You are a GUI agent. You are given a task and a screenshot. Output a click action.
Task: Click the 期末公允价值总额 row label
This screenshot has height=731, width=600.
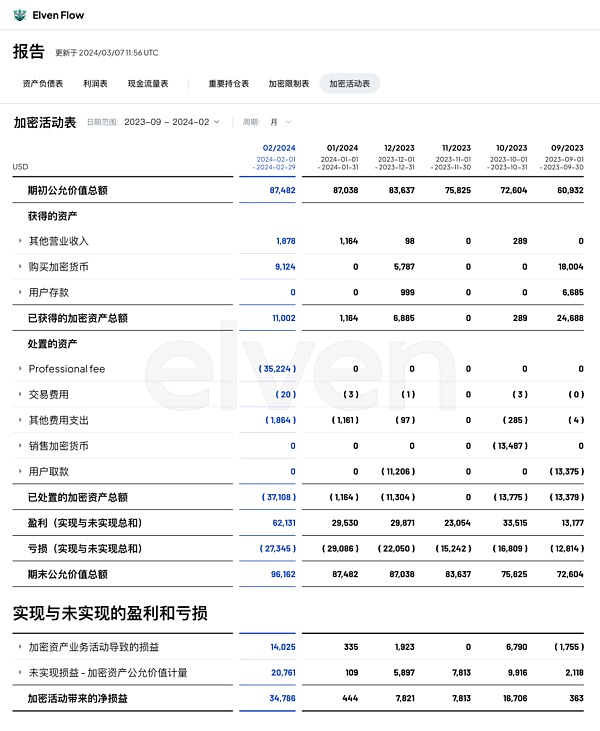[68, 574]
